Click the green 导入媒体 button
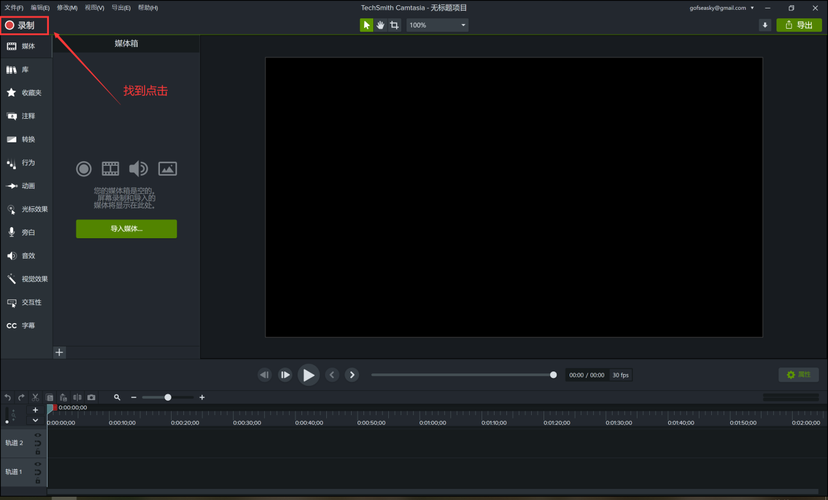 (126, 229)
